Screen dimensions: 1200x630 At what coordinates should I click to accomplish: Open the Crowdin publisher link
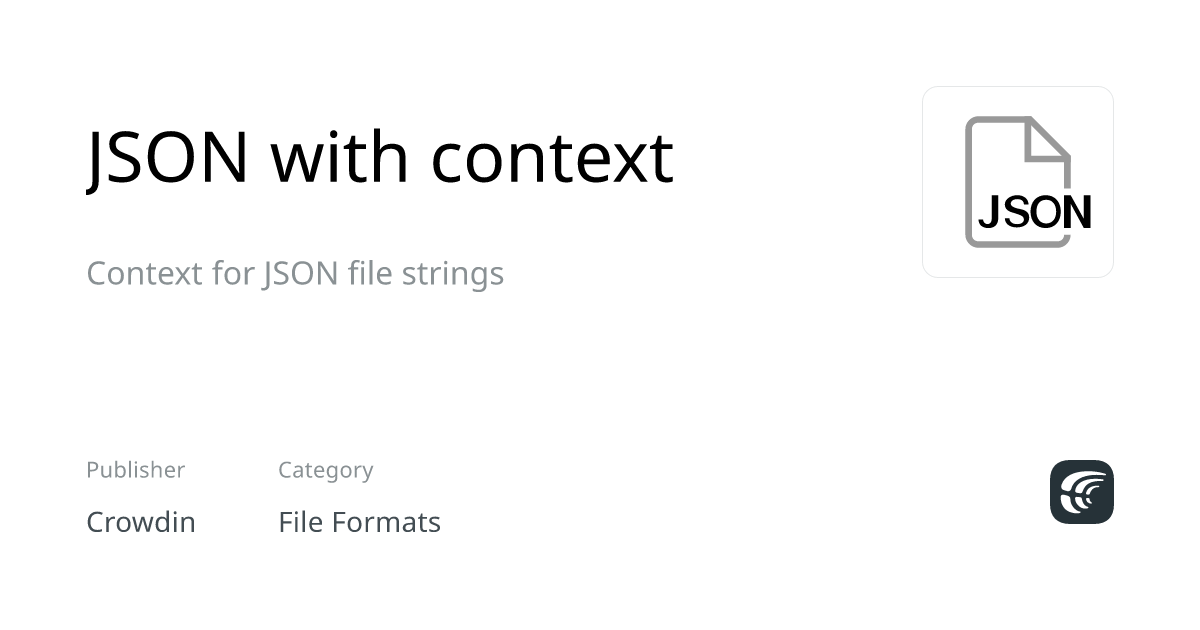click(141, 522)
